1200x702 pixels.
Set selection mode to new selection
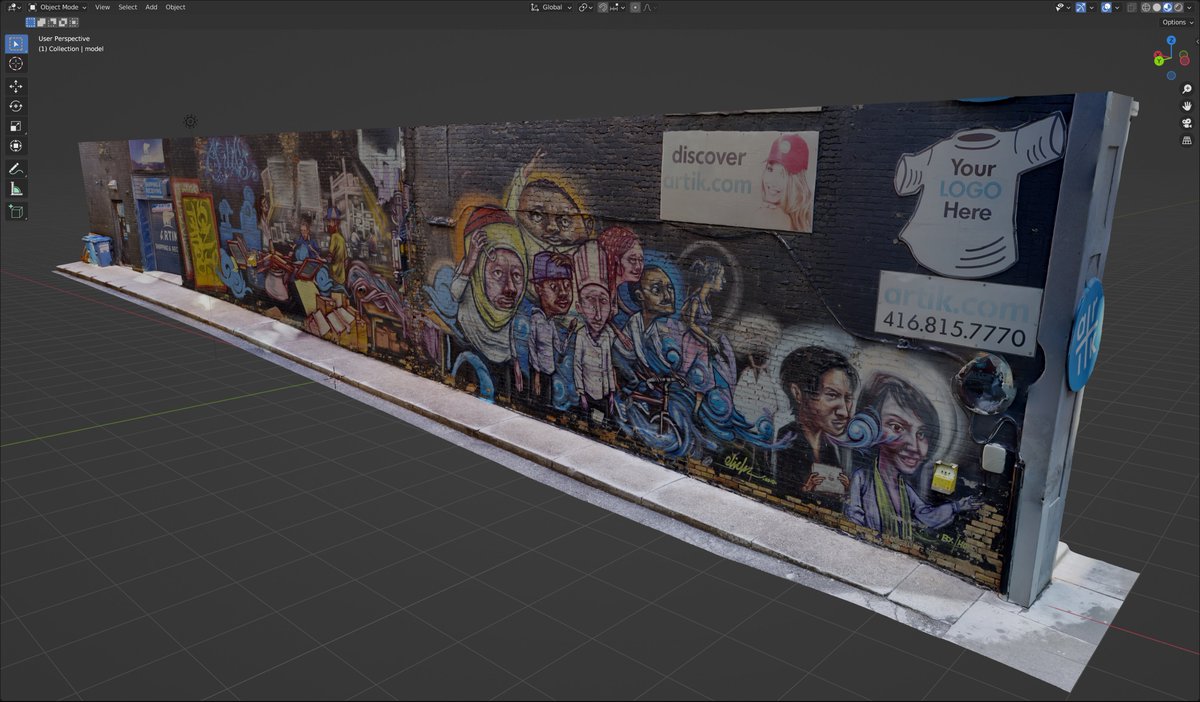tap(31, 21)
